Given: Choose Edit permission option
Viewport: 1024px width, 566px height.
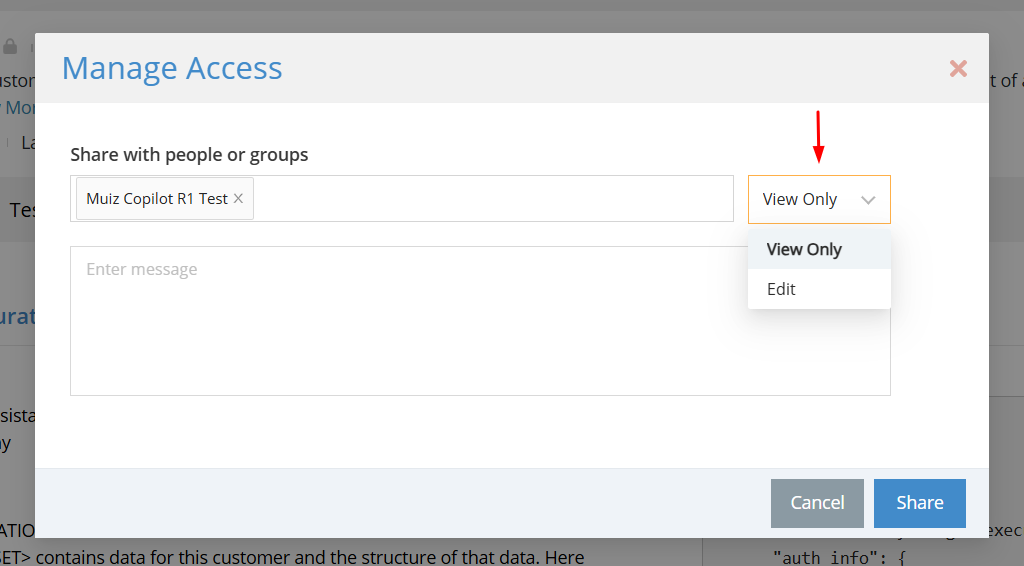Looking at the screenshot, I should click(819, 289).
